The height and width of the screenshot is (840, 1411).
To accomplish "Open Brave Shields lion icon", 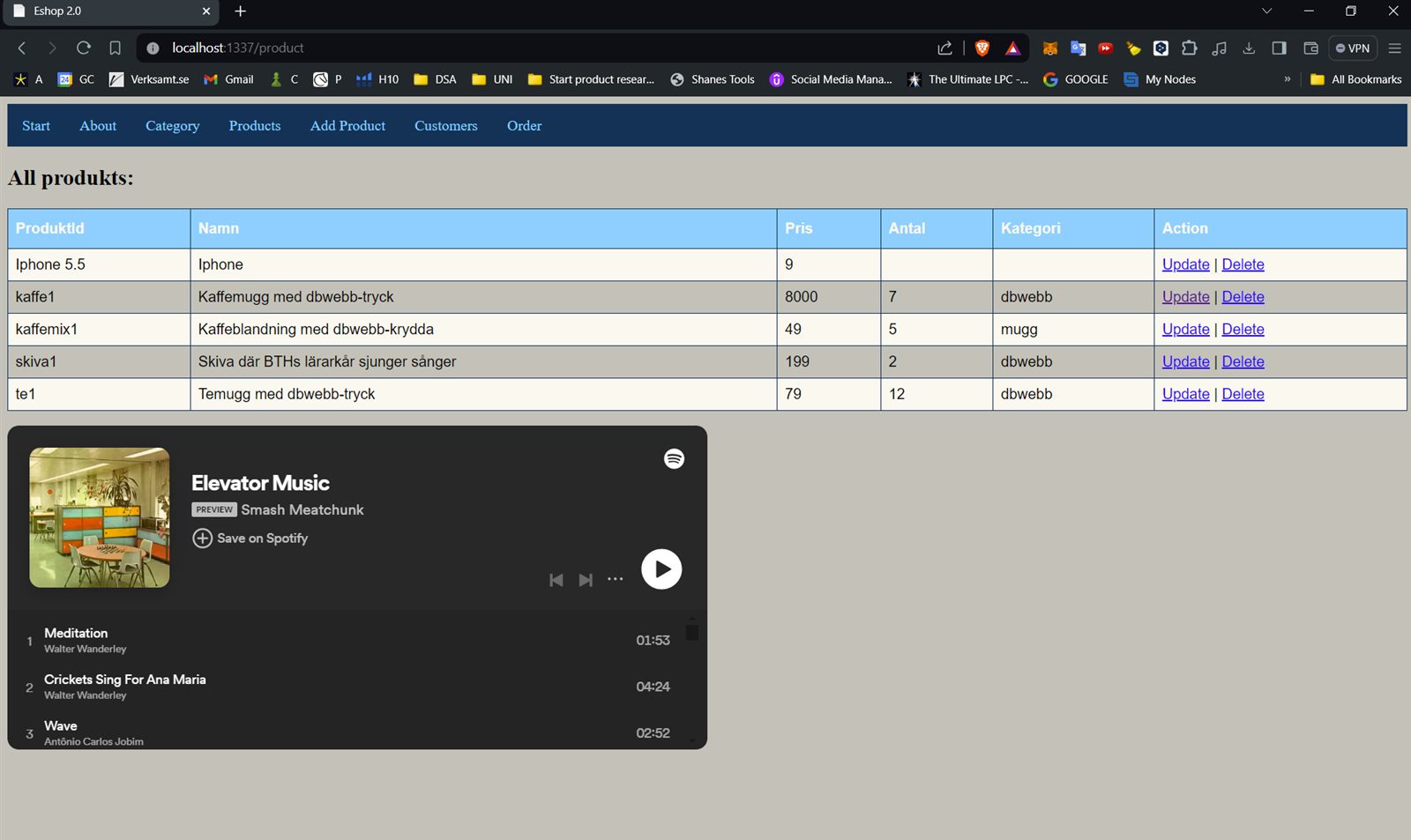I will (982, 48).
